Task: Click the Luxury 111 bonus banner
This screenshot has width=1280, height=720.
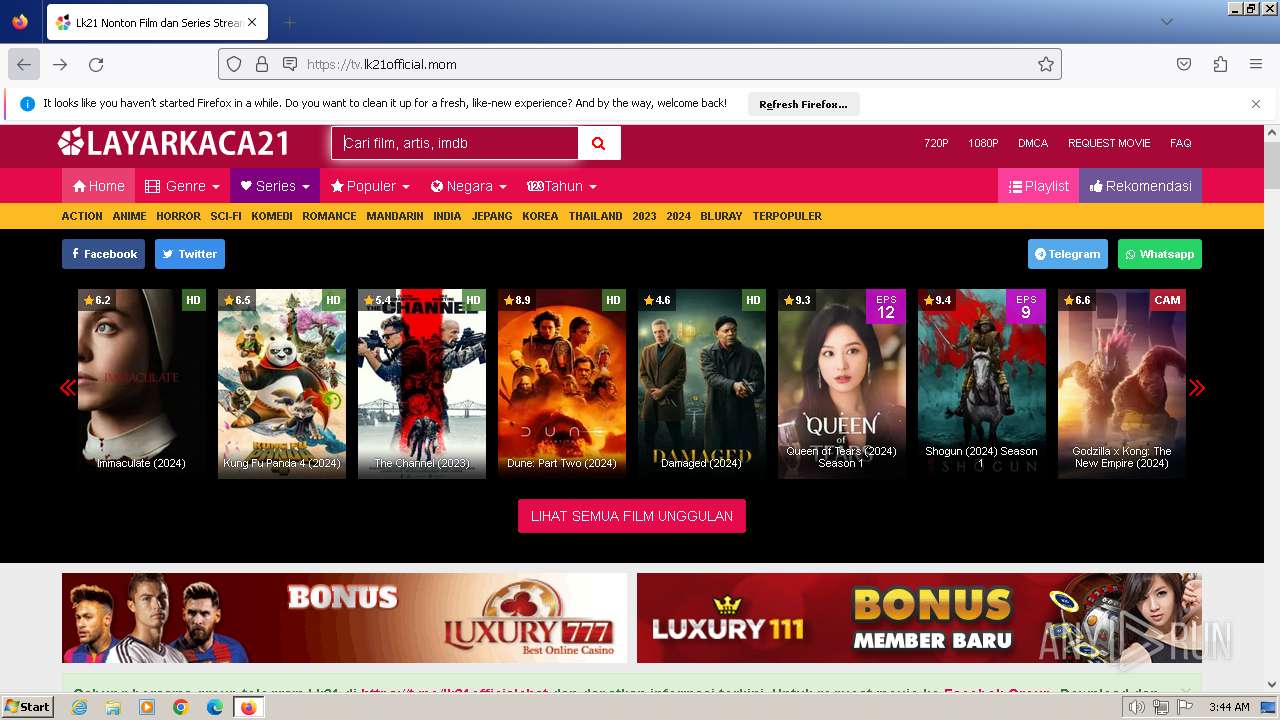Action: [x=919, y=618]
